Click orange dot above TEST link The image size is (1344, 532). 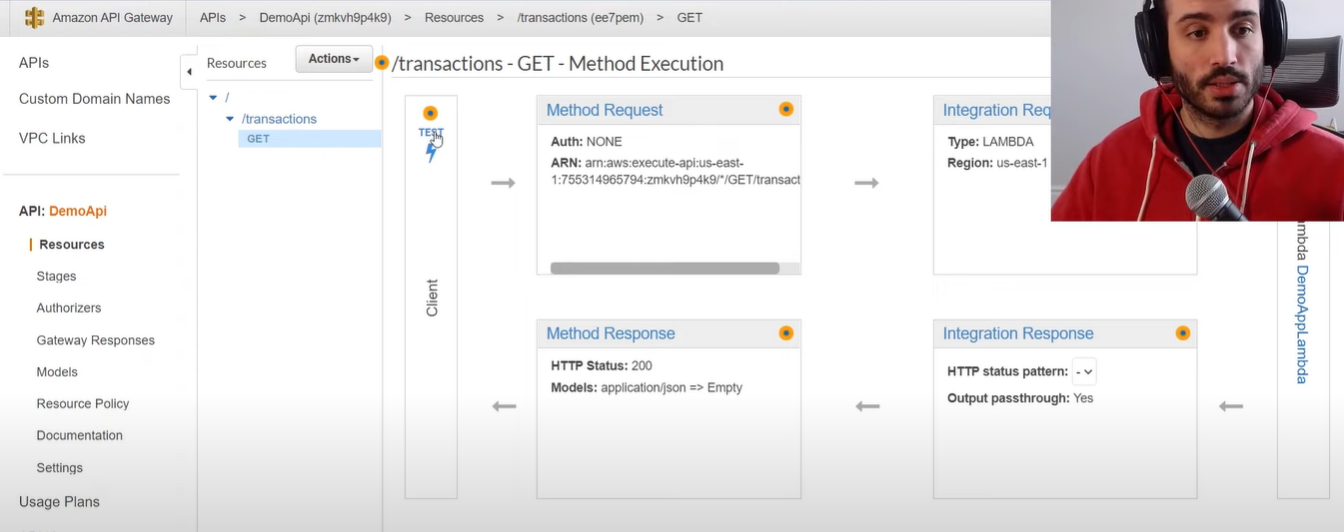click(x=430, y=113)
